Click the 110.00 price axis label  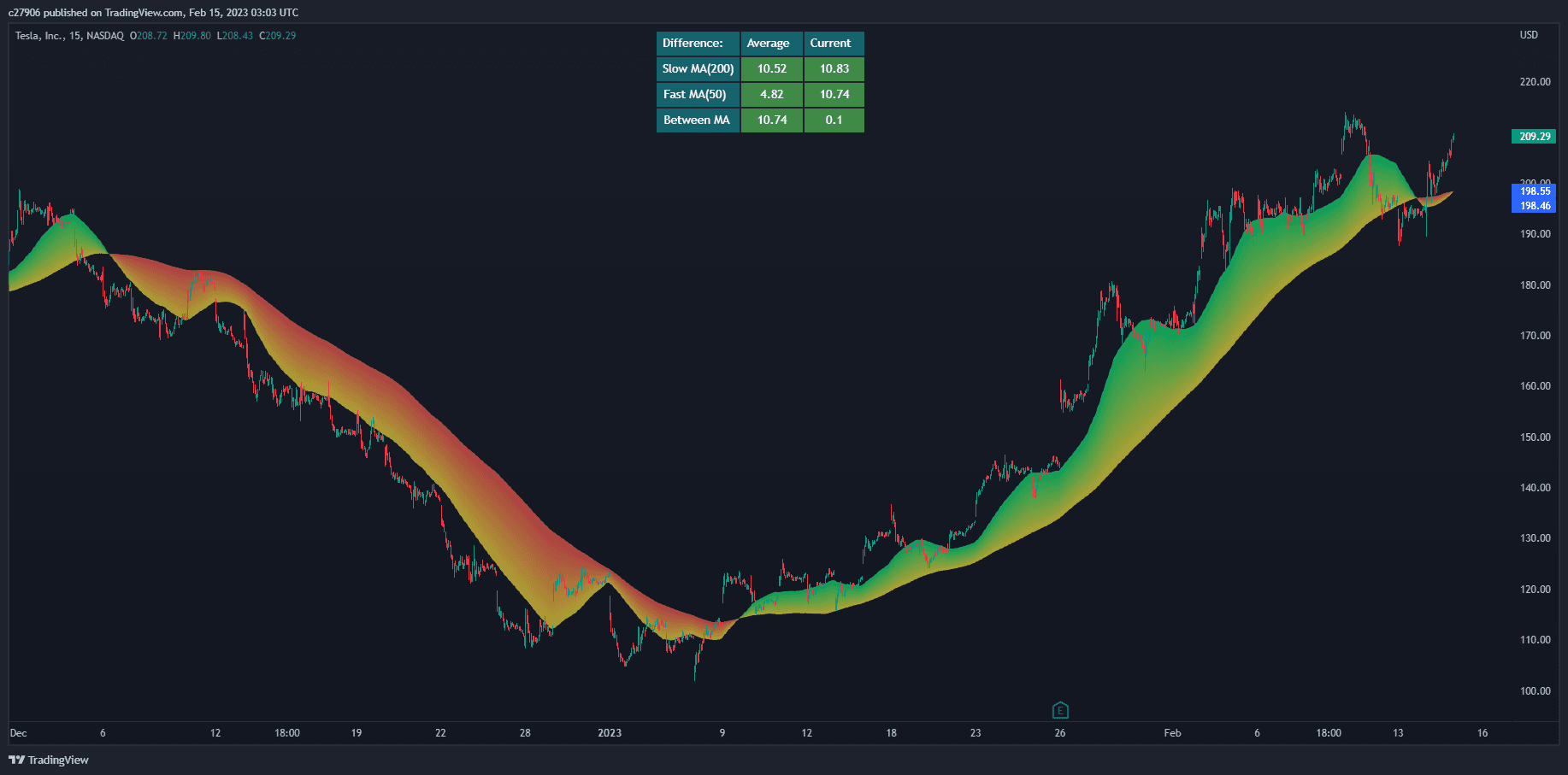pyautogui.click(x=1535, y=640)
